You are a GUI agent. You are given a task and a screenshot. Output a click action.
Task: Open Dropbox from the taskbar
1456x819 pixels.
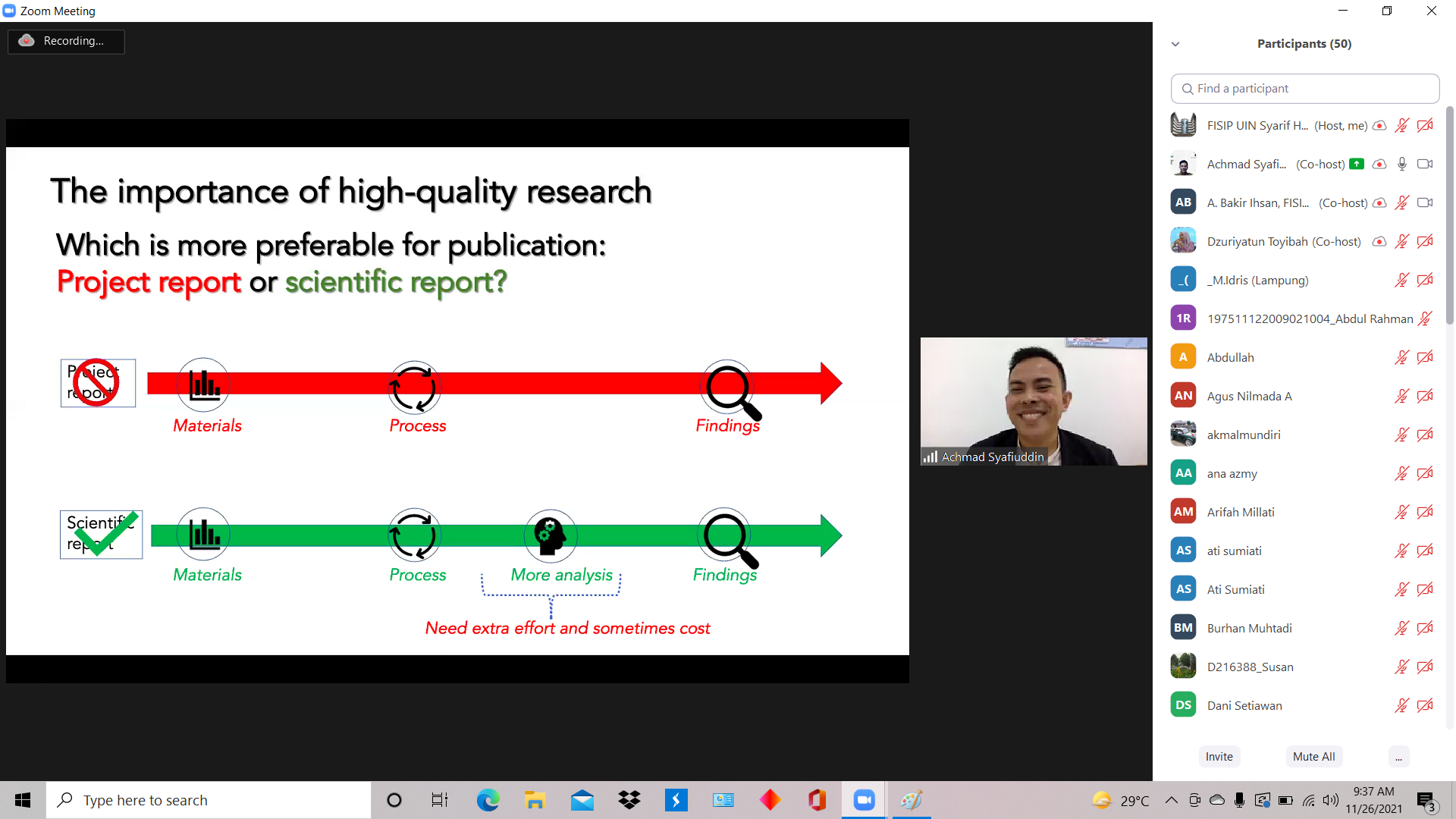click(x=629, y=800)
